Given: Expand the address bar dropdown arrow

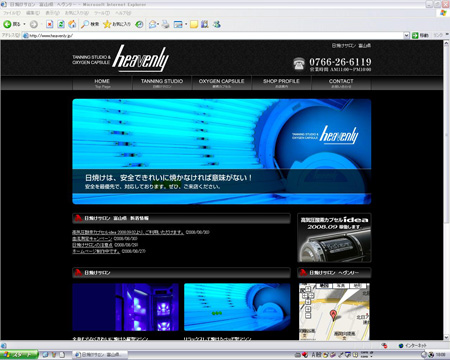Looking at the screenshot, I should pyautogui.click(x=406, y=35).
